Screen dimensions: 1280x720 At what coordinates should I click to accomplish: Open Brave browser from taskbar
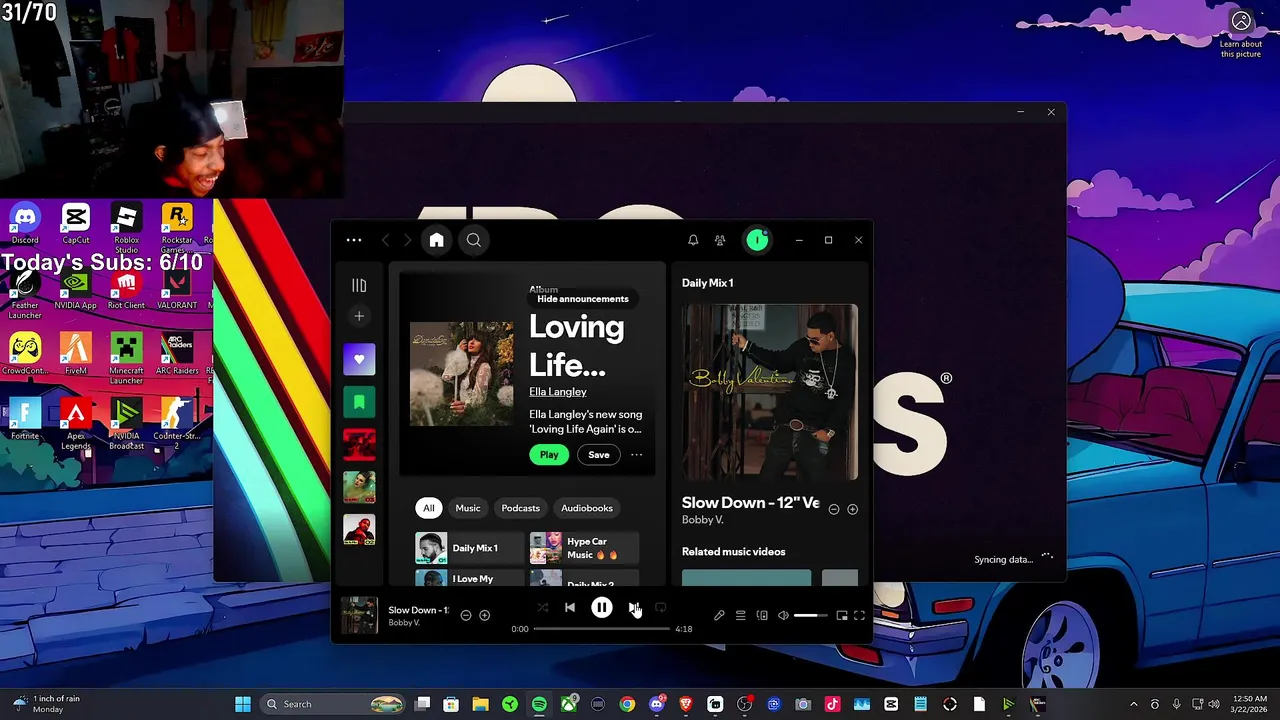coord(686,705)
